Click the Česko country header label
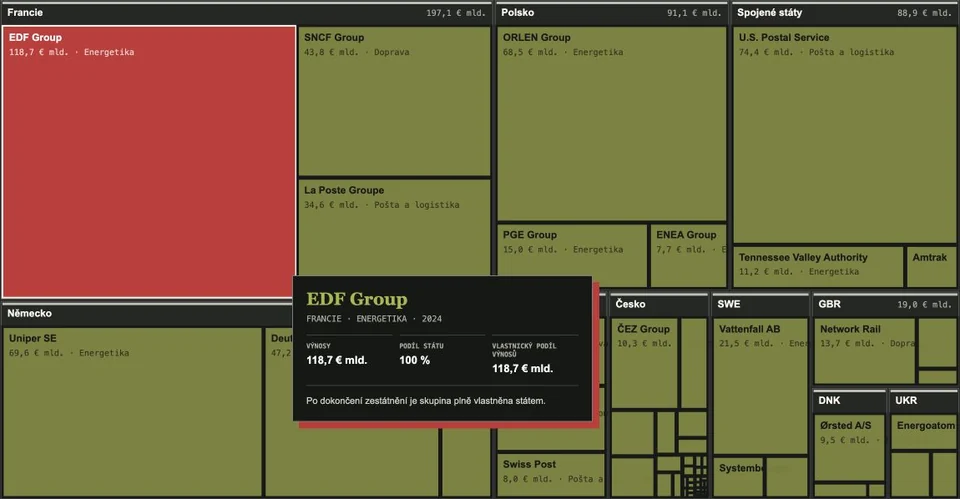Viewport: 960px width, 499px height. 631,304
